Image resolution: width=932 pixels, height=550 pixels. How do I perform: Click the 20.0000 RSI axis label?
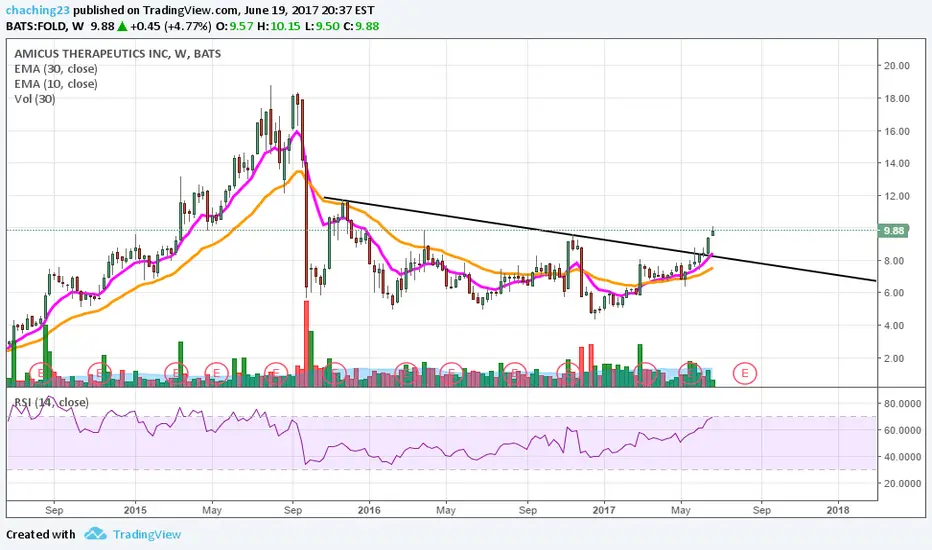coord(902,484)
